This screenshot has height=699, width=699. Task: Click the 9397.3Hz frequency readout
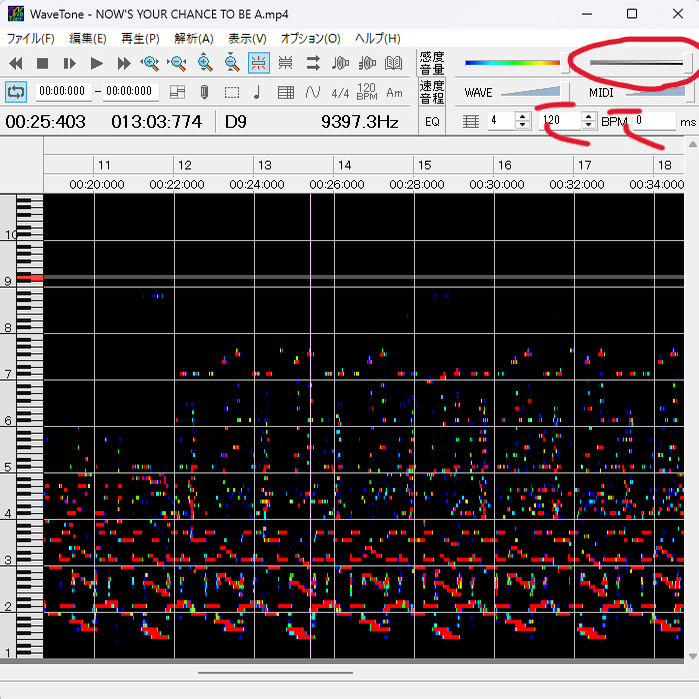359,122
